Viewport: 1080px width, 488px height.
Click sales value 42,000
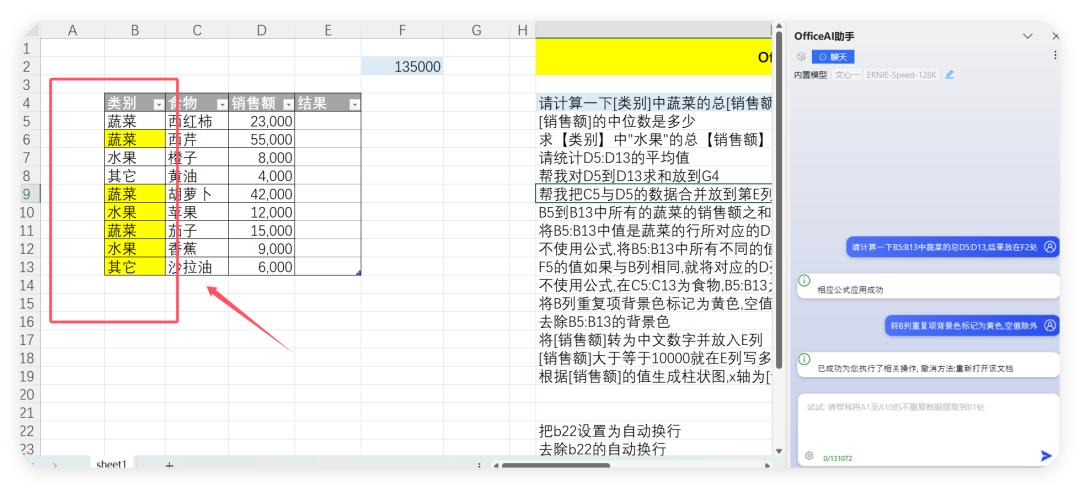(x=262, y=194)
